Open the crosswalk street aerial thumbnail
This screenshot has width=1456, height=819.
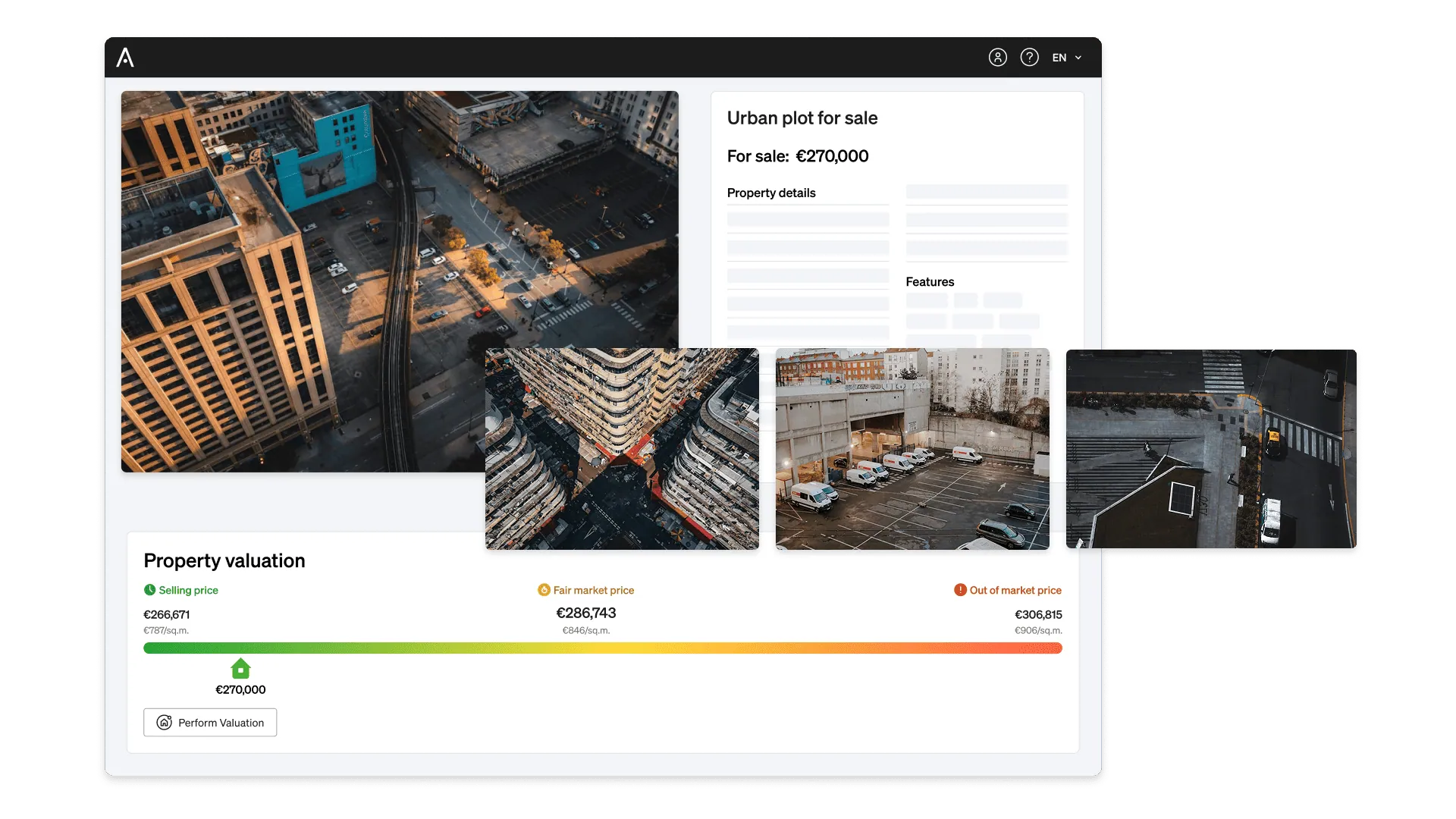tap(1211, 449)
